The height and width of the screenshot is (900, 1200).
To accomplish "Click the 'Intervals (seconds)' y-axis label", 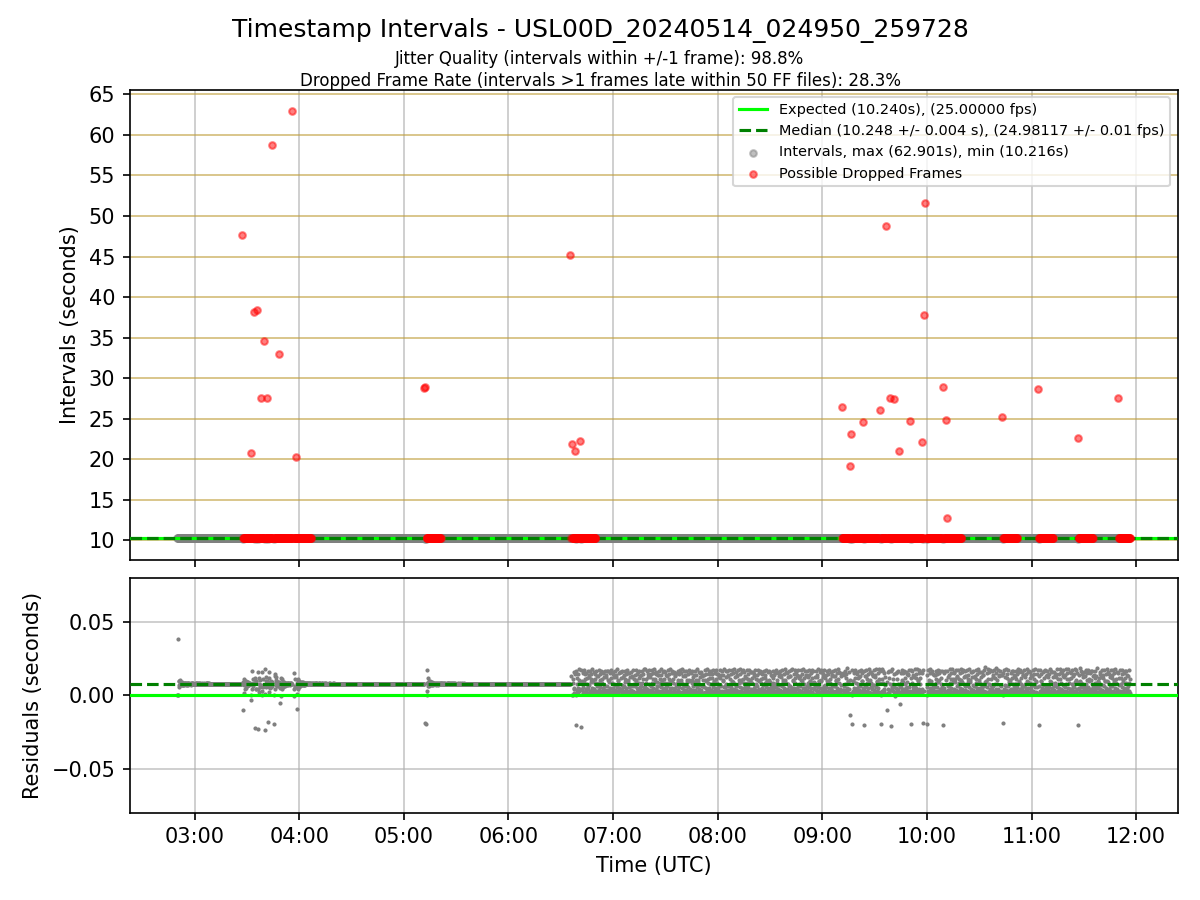I will point(68,325).
